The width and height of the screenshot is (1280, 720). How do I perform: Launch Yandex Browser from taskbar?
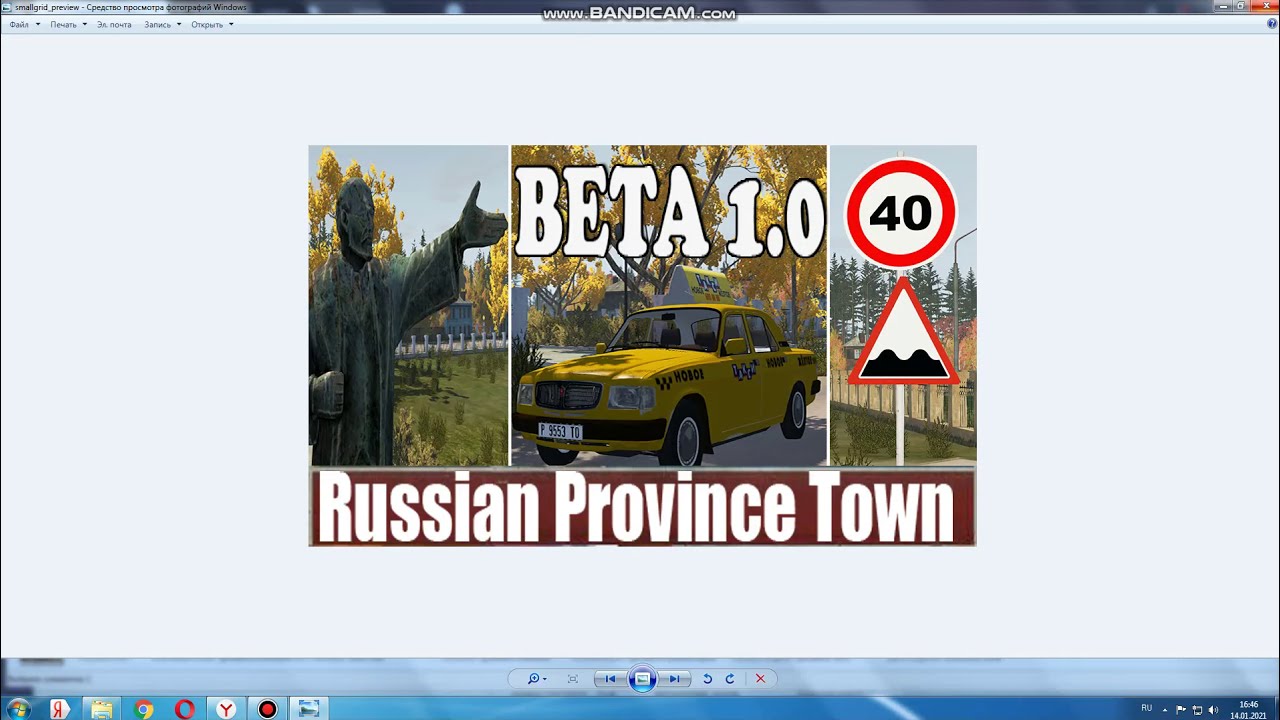(x=227, y=709)
